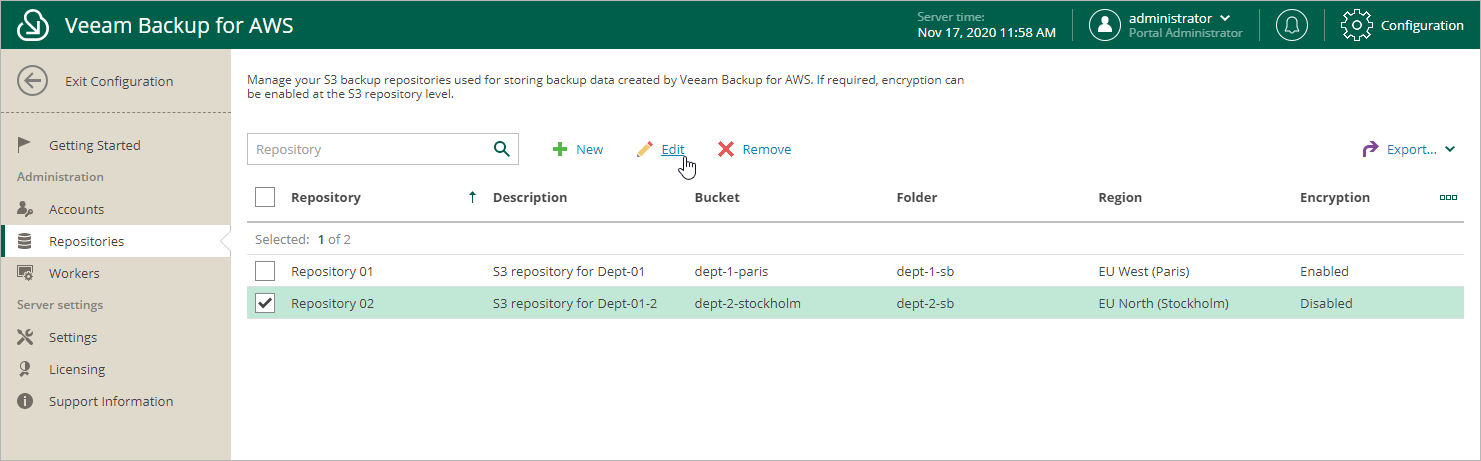The width and height of the screenshot is (1481, 461).
Task: Click the red X Remove icon
Action: 726,149
